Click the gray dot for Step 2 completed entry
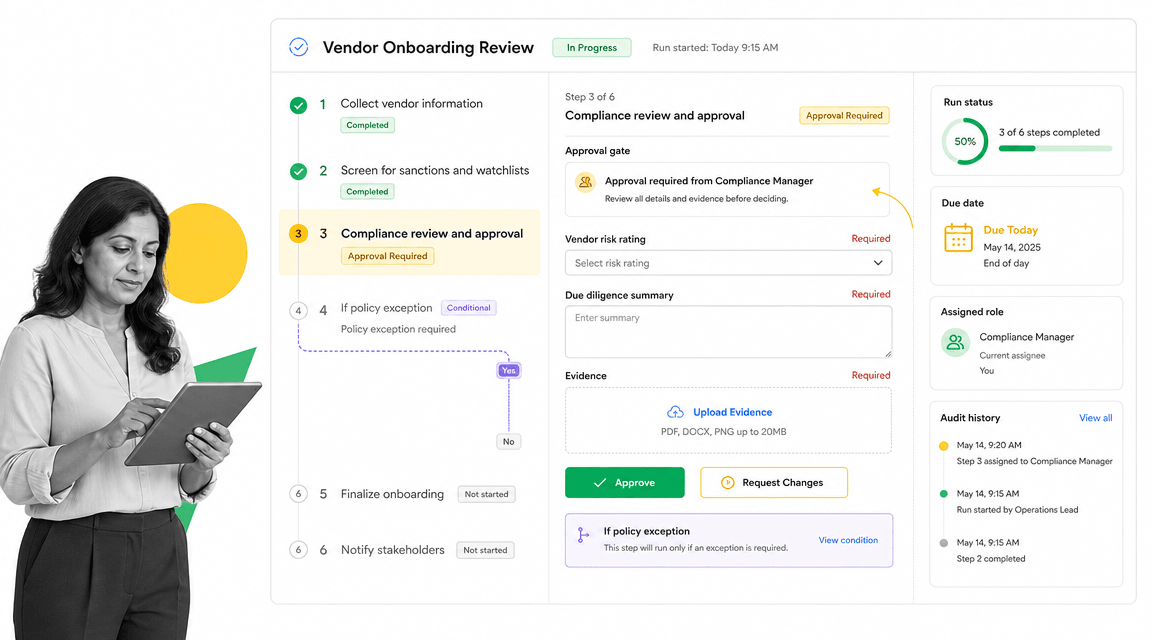 (x=944, y=543)
